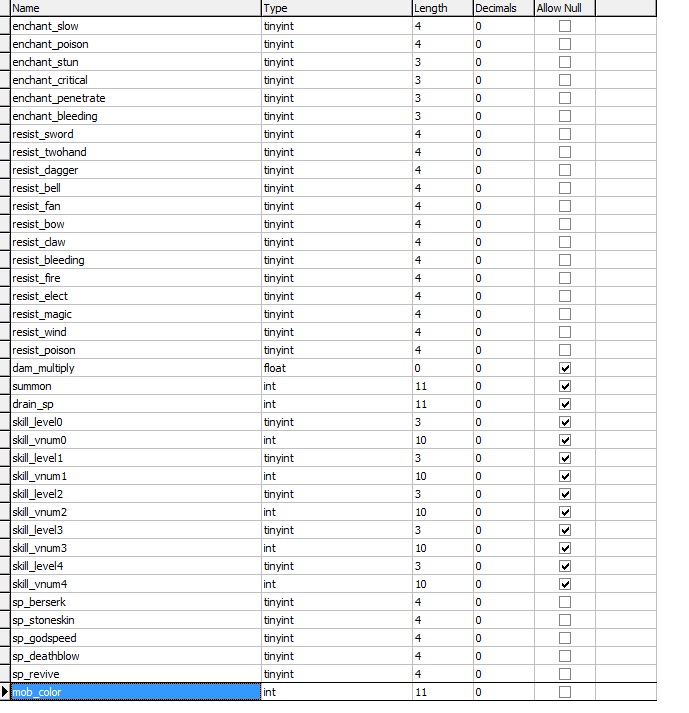Viewport: 689px width, 713px height.
Task: Open the type cell of dam_multiply (float)
Action: (x=337, y=368)
